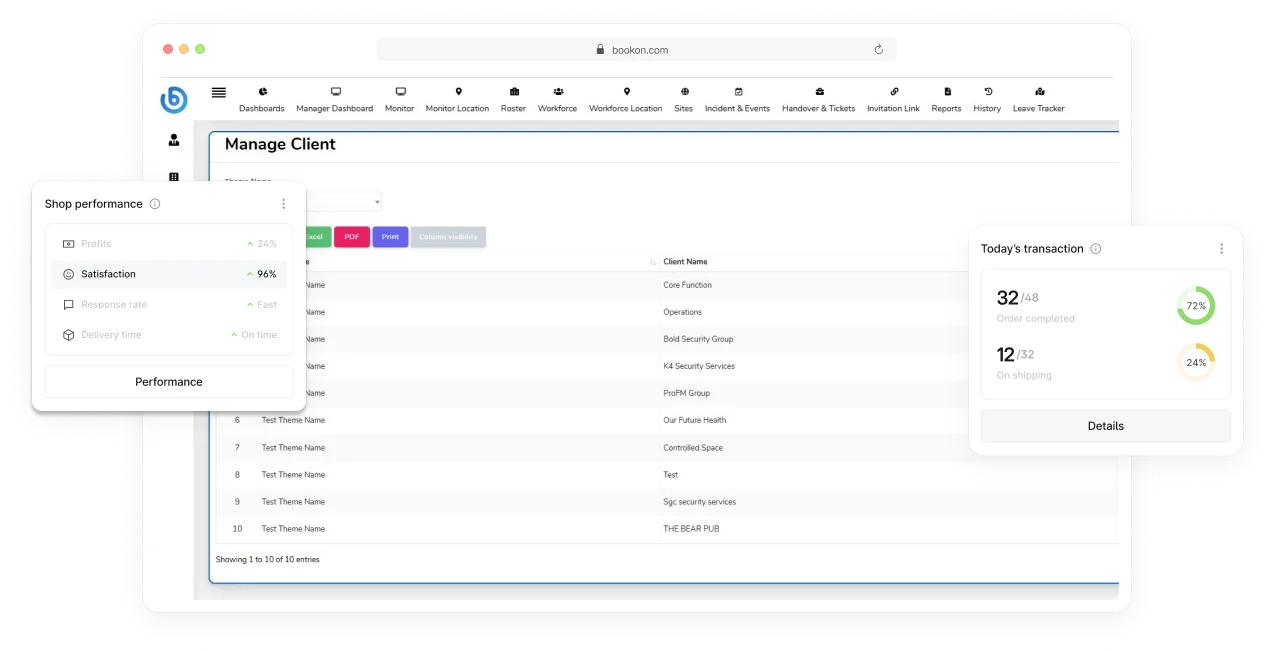The width and height of the screenshot is (1275, 652).
Task: Open Today's transaction three-dot menu
Action: click(1221, 249)
